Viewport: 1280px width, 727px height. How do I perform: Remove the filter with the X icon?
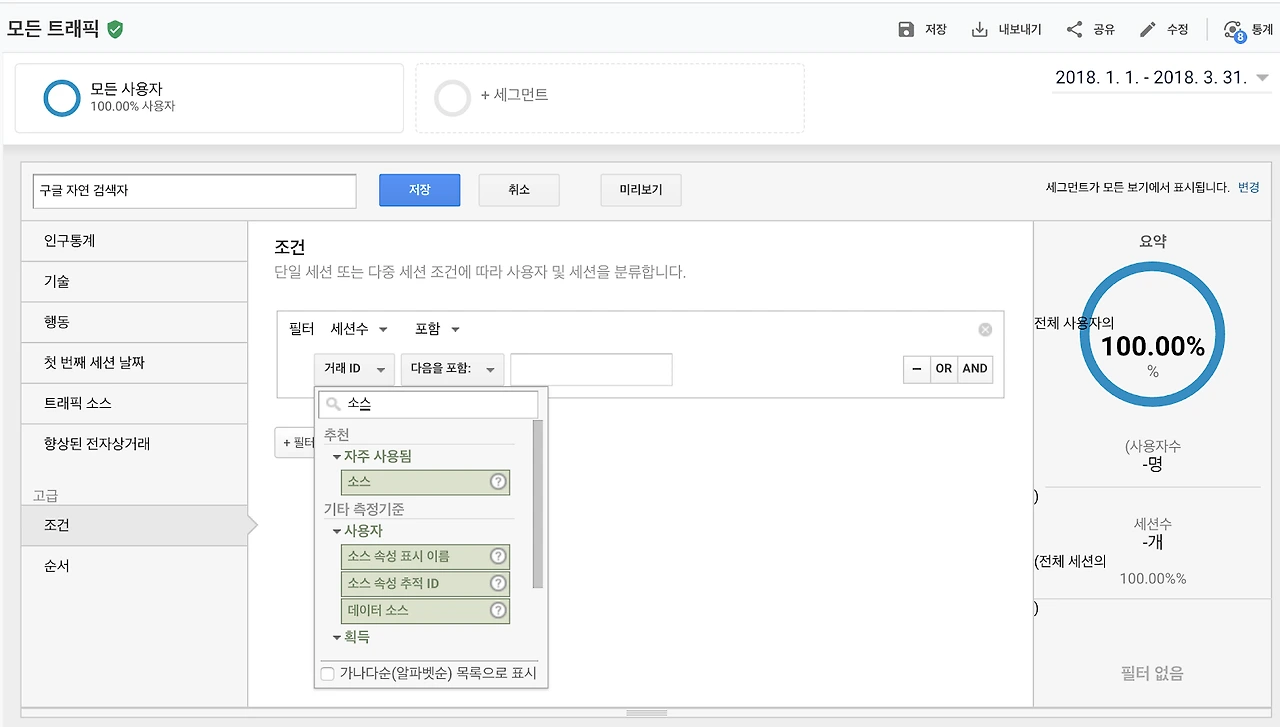point(985,329)
